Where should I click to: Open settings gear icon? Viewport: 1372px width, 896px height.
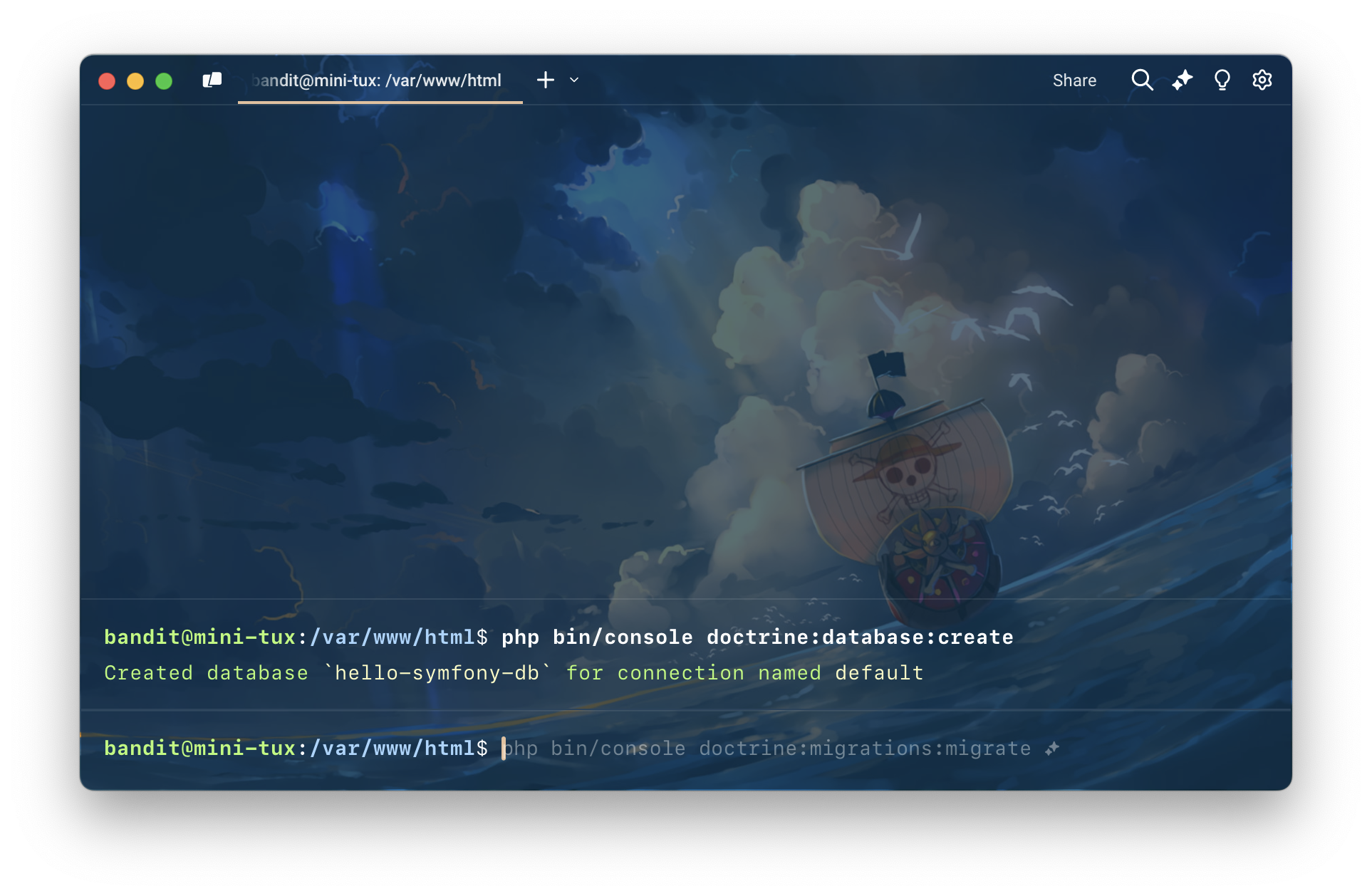1262,80
